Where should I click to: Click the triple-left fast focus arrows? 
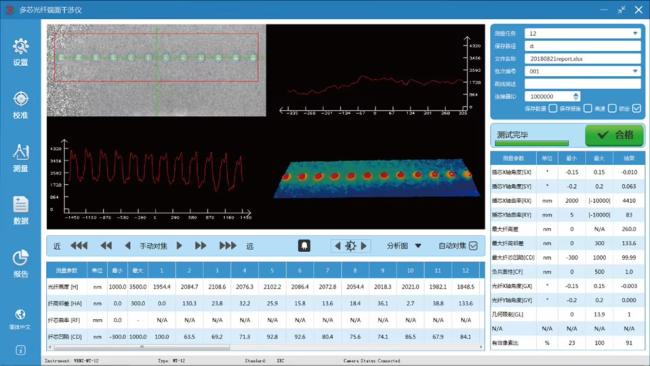click(x=79, y=246)
